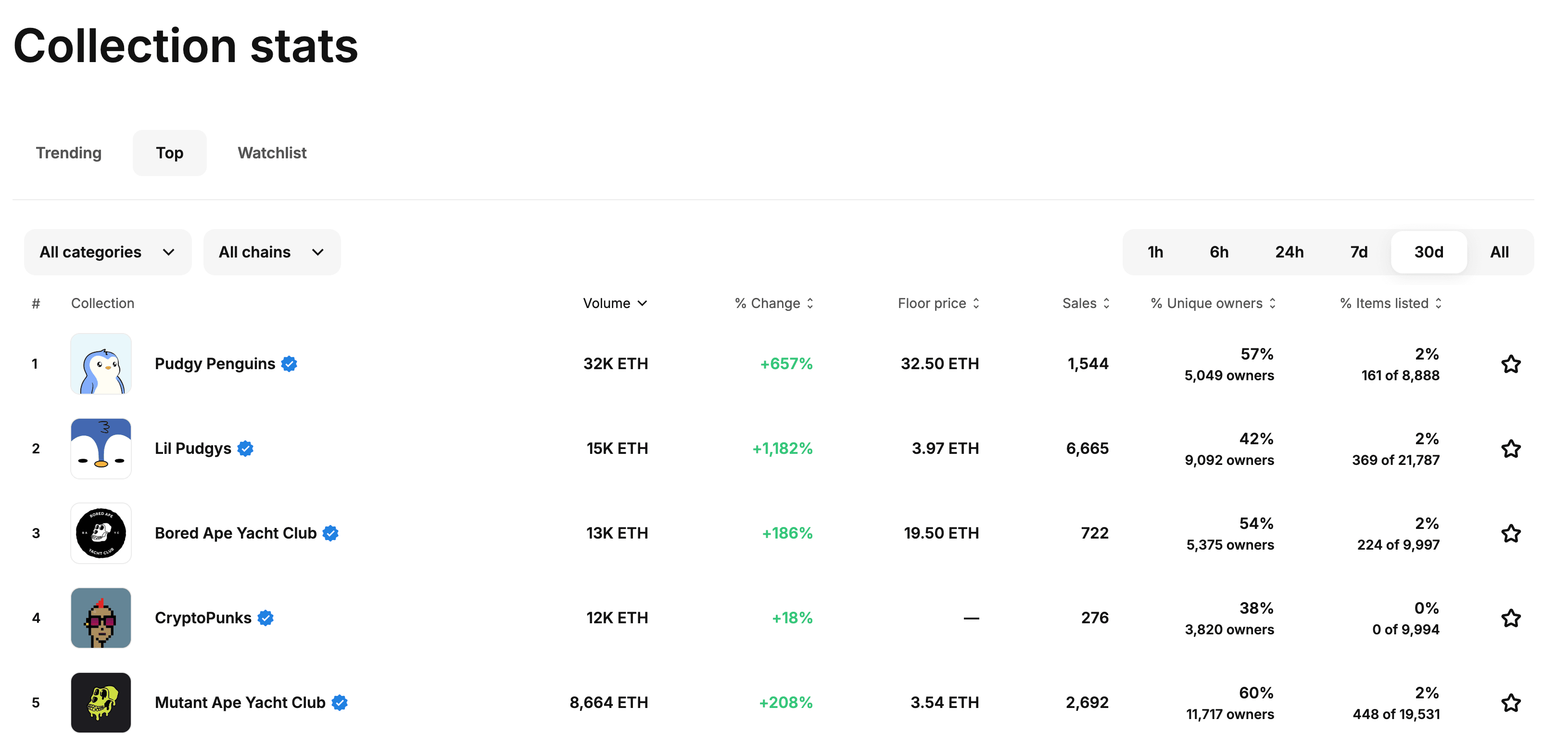
Task: Click the 5,375 owners text
Action: pos(1229,544)
